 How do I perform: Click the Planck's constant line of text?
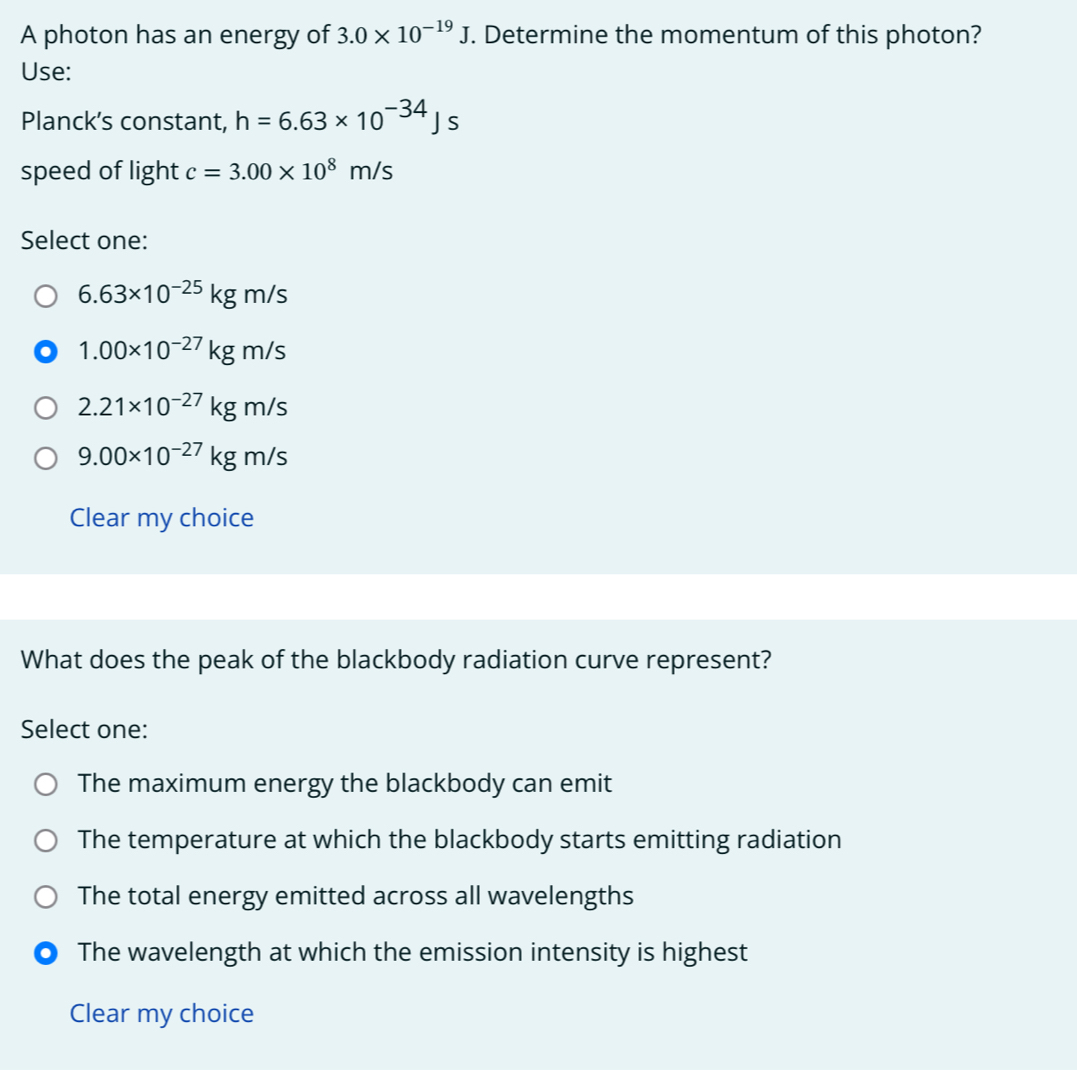[x=238, y=118]
